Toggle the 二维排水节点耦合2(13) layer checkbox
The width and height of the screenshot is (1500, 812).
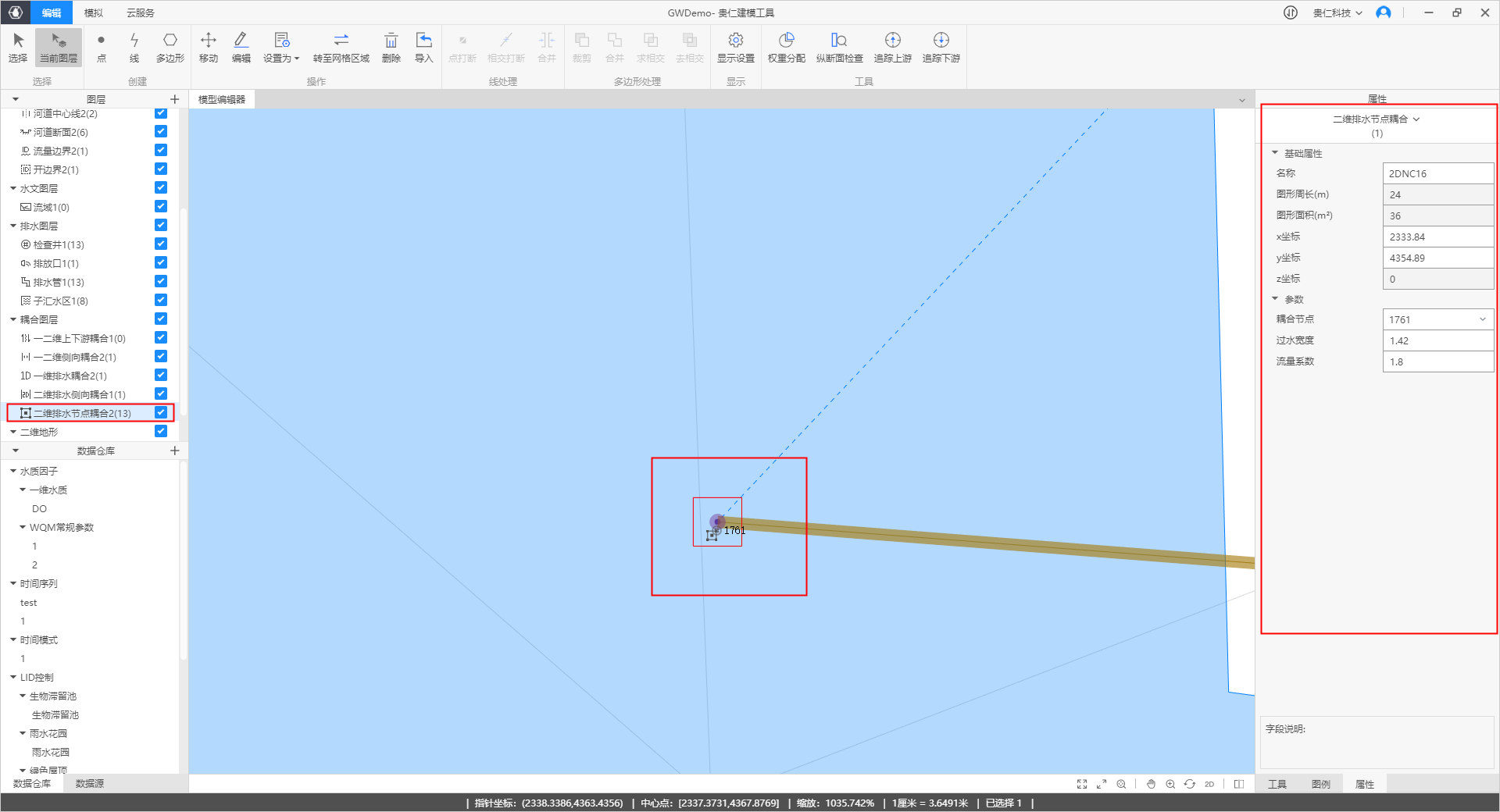[x=161, y=413]
